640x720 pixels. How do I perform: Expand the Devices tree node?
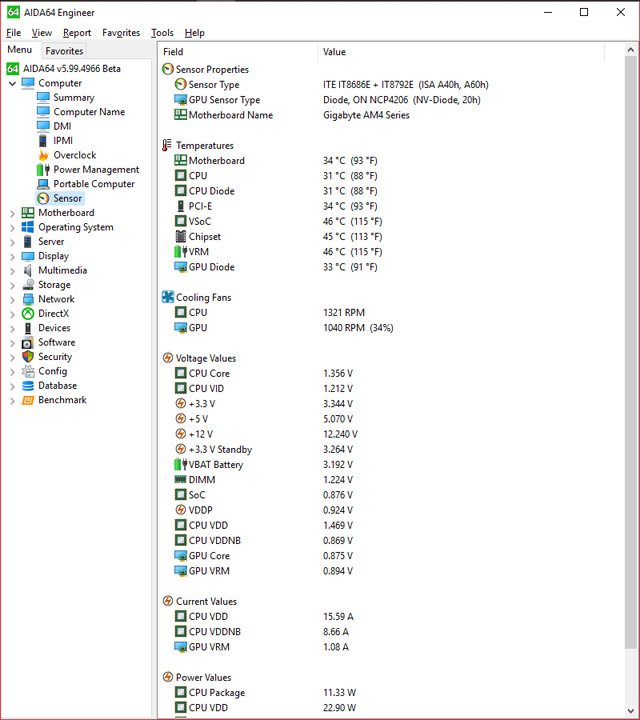pos(12,328)
